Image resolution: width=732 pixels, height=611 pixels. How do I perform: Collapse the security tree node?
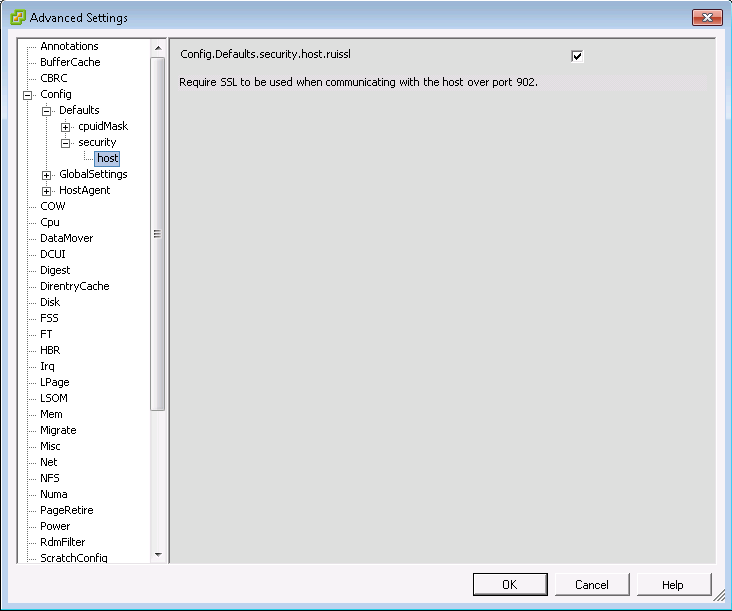[65, 143]
